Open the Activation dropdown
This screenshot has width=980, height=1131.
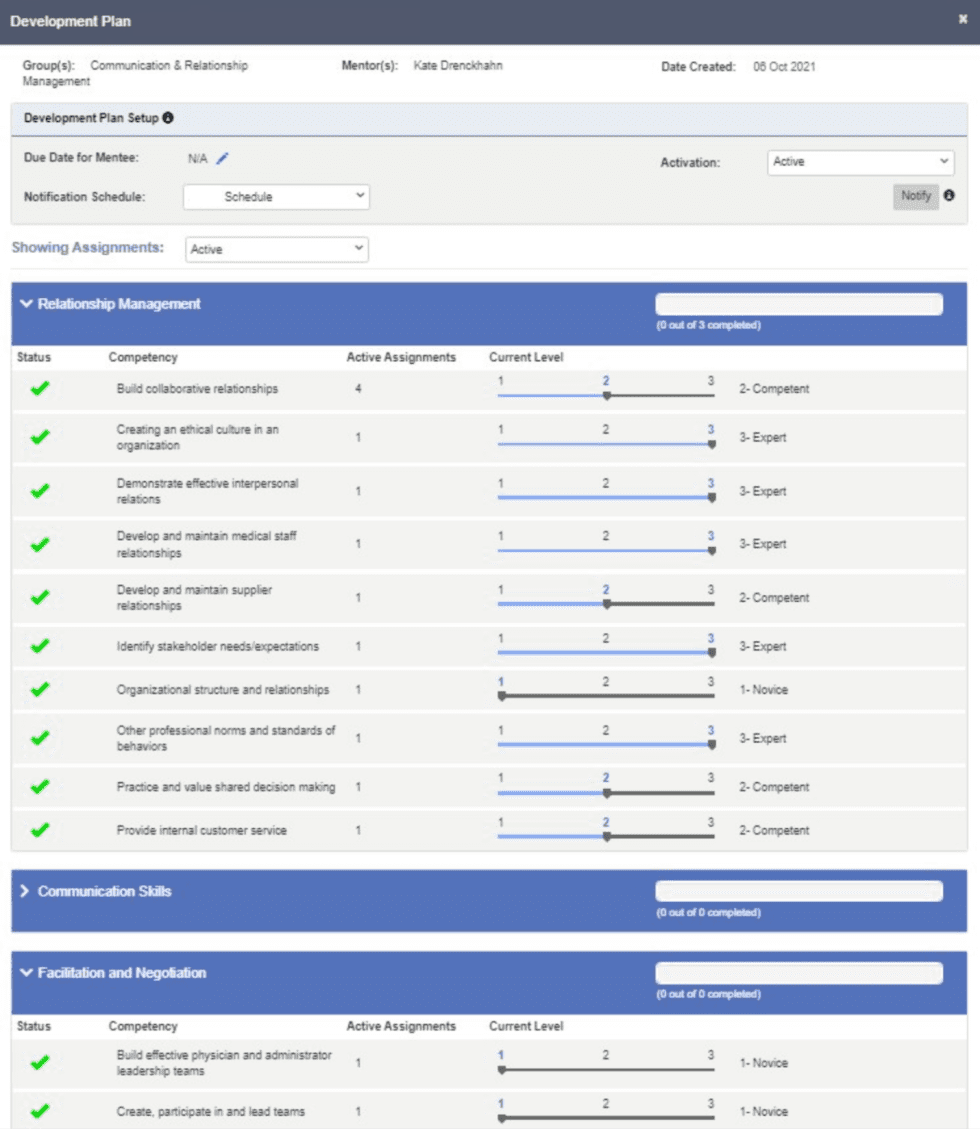pos(860,162)
